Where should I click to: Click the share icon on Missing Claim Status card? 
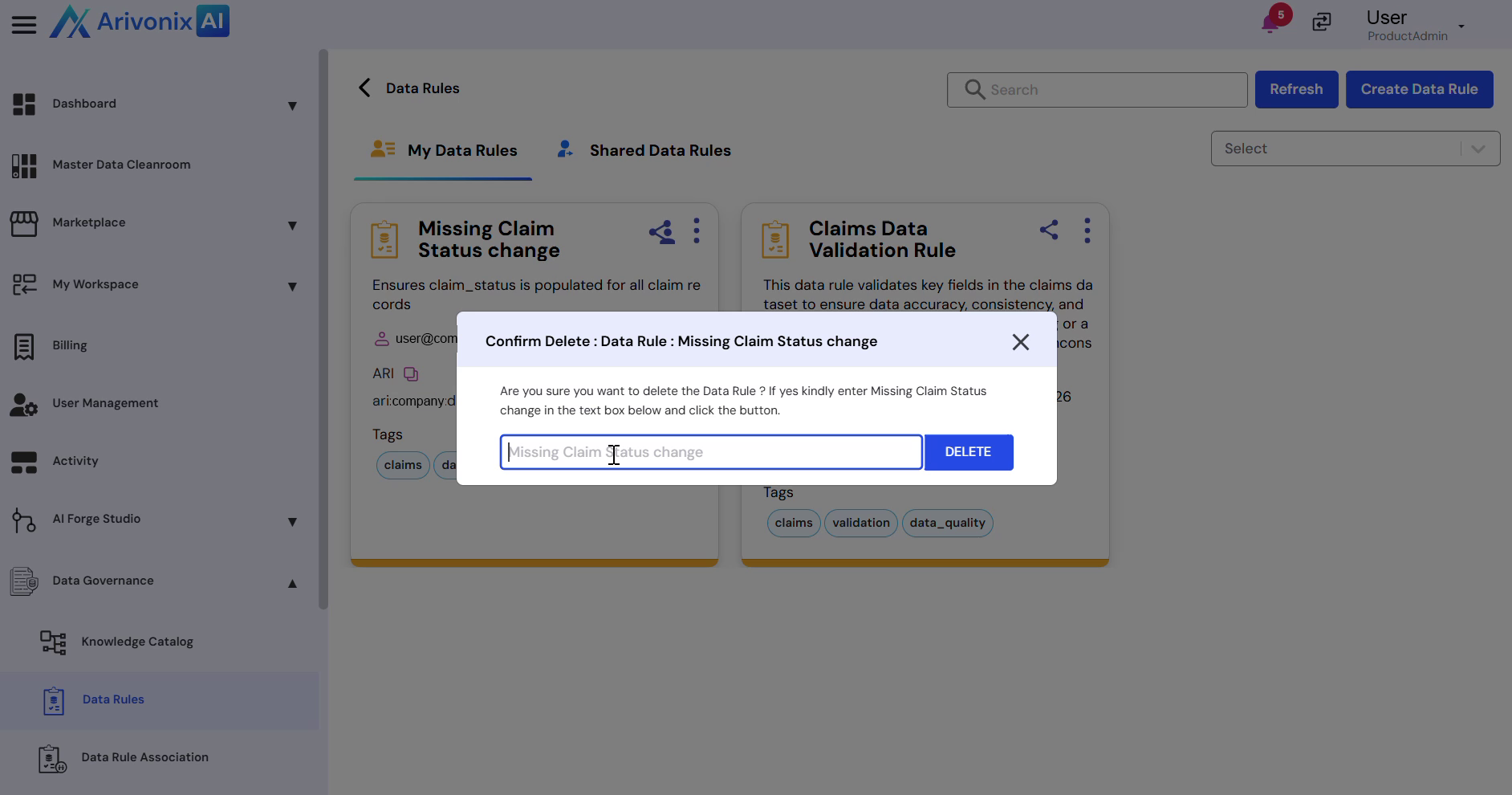(661, 233)
